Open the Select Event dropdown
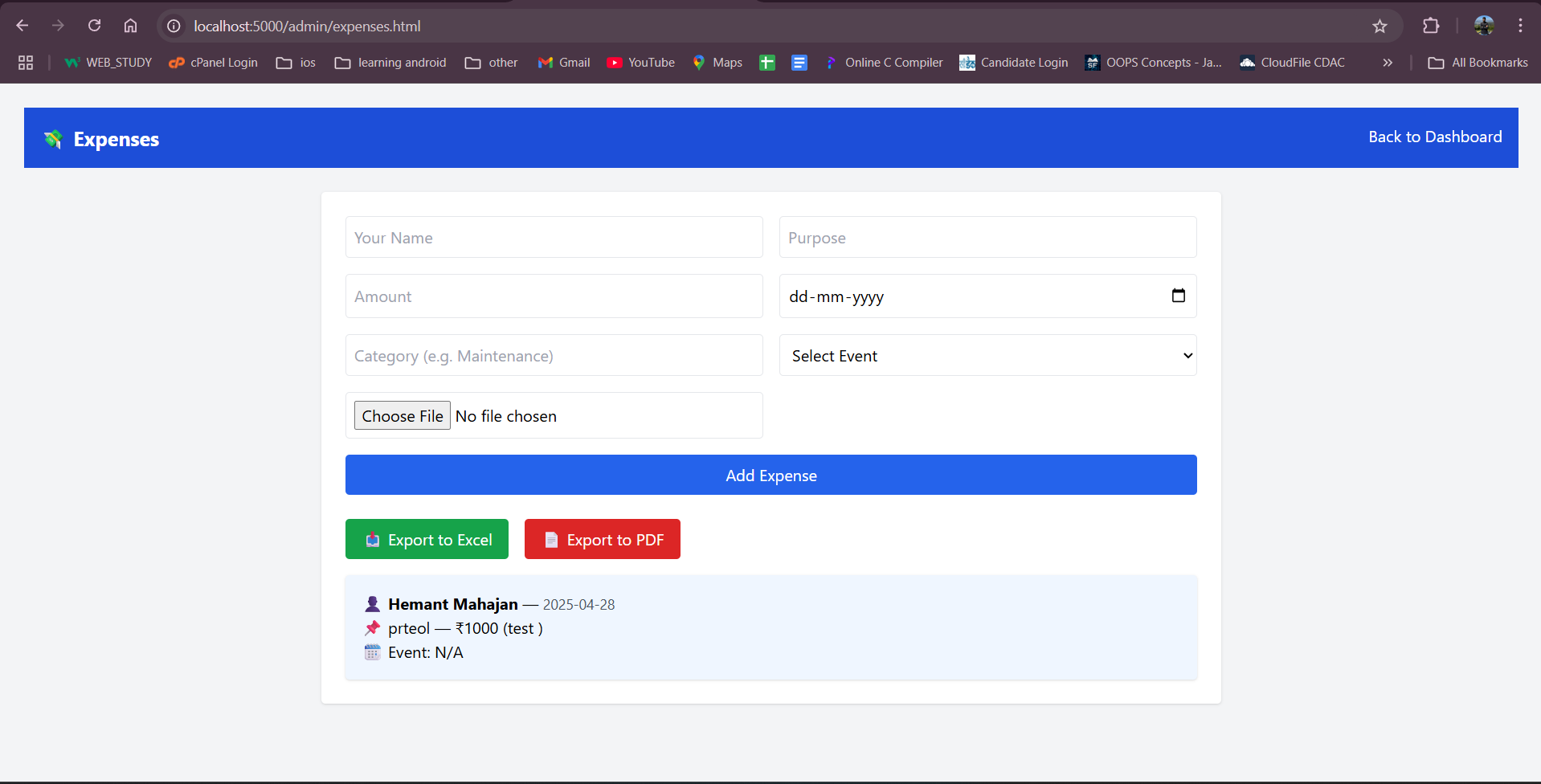1541x784 pixels. pos(987,355)
